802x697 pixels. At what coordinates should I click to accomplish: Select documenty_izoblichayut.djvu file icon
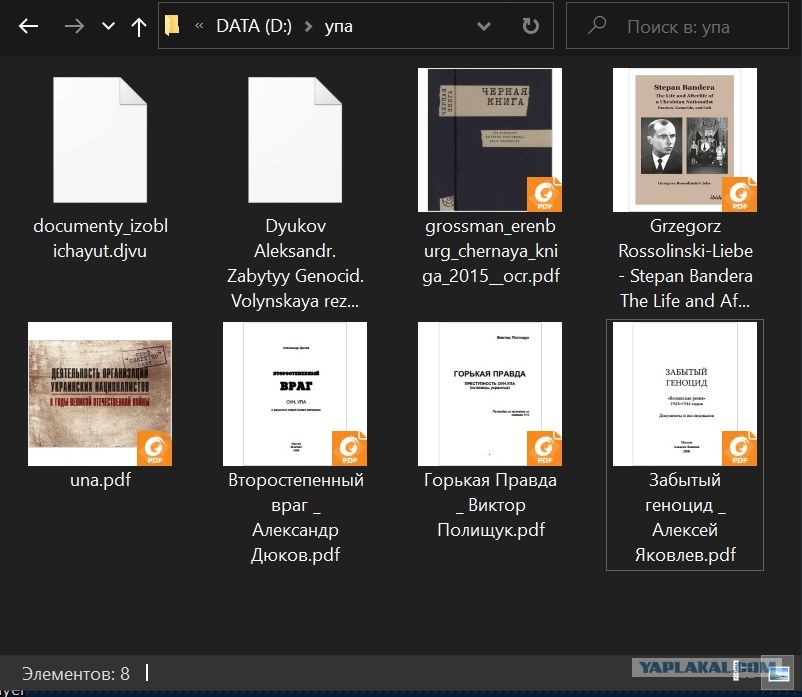[100, 140]
